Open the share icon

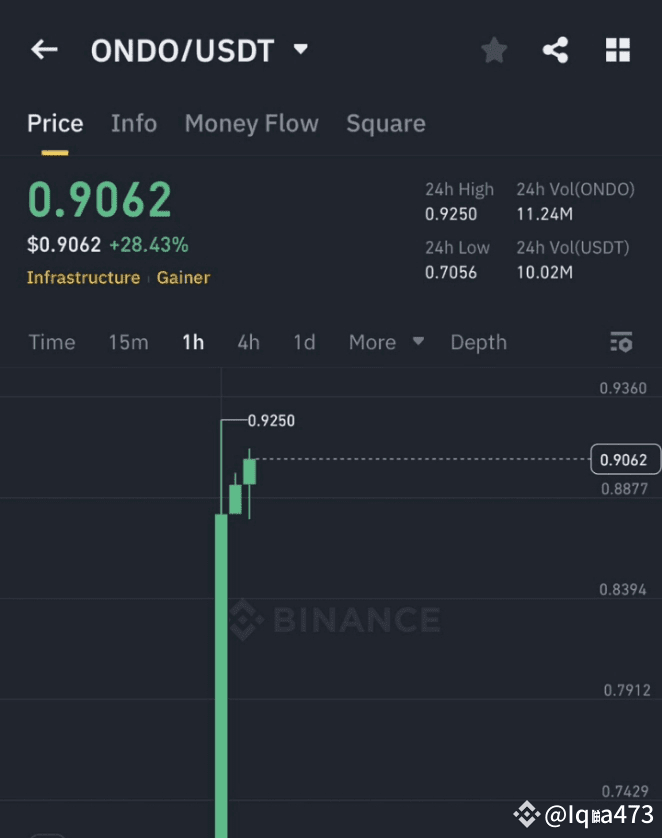click(x=556, y=50)
